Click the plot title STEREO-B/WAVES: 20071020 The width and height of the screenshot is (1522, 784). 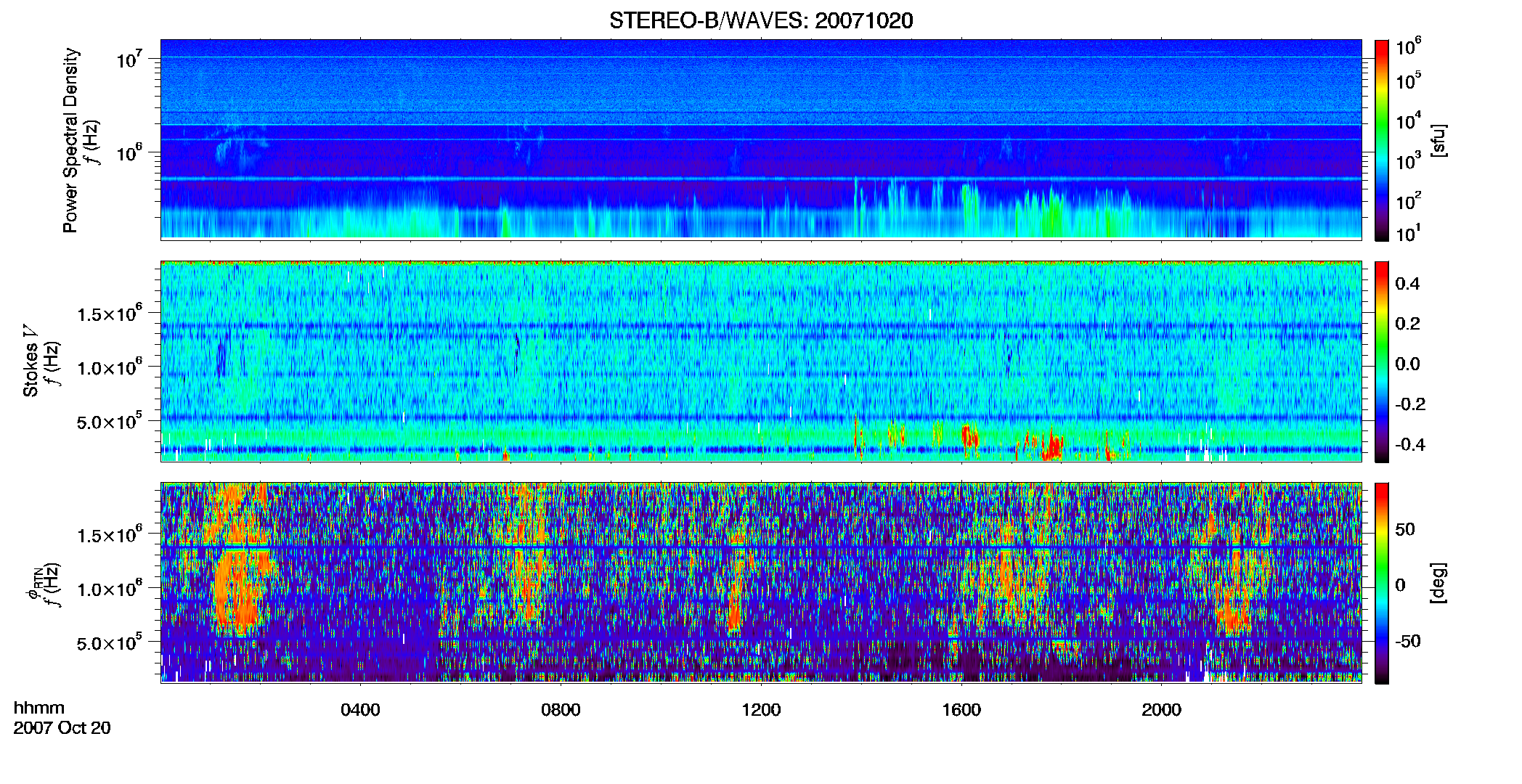[761, 20]
